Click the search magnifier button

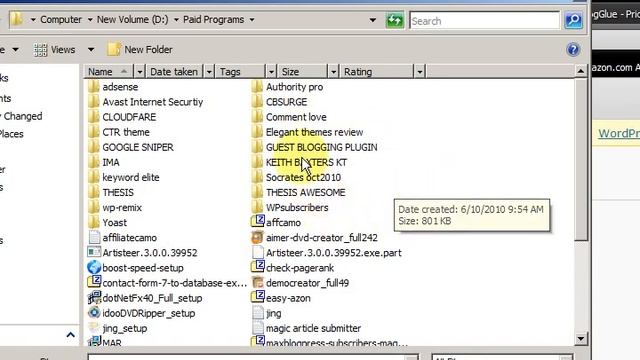[573, 20]
